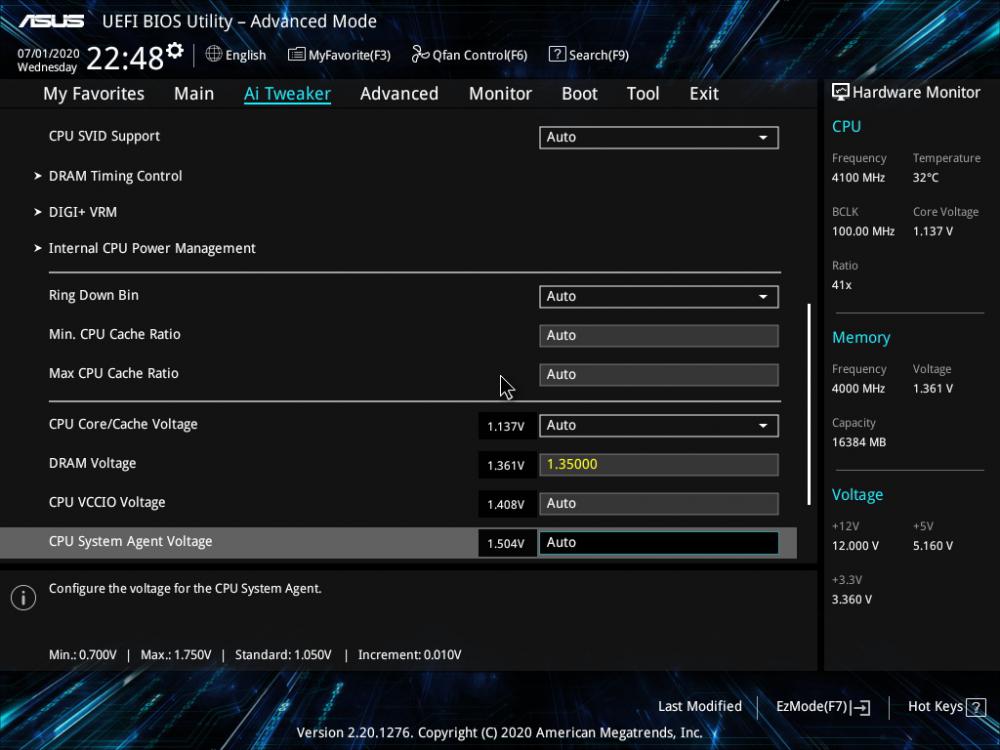
Task: Click the MyFavorite(F3) button label
Action: click(349, 55)
